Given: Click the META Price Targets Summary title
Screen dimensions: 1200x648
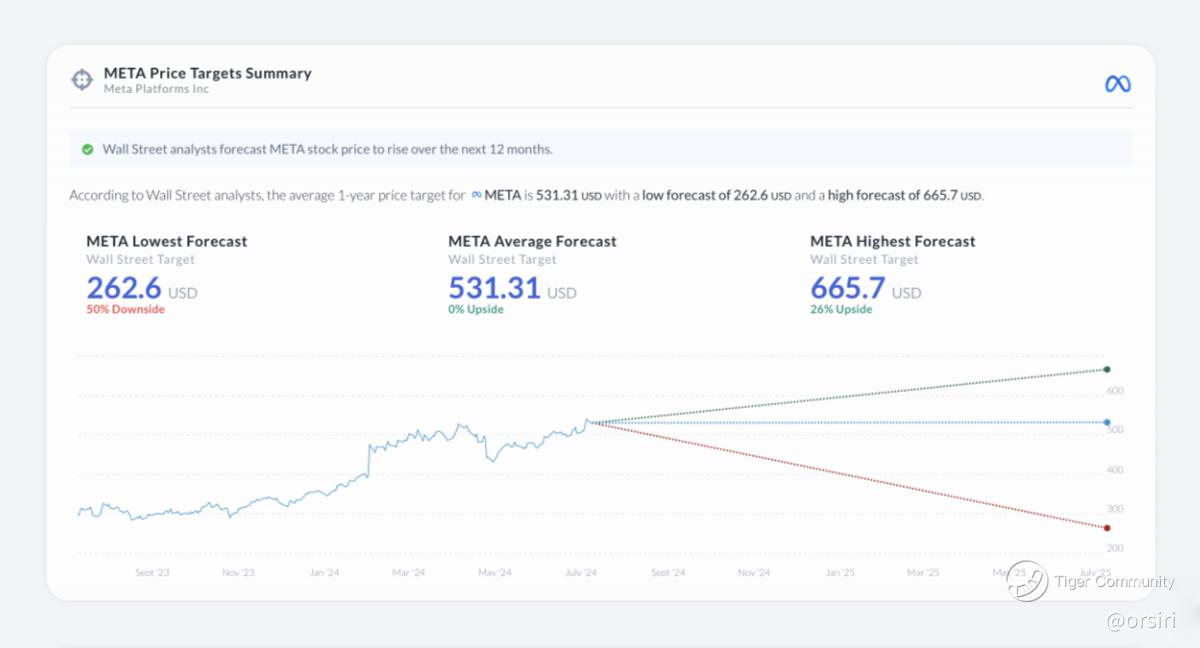Looking at the screenshot, I should [207, 73].
